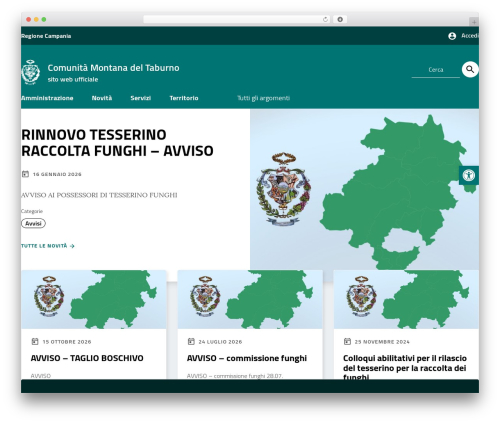The height and width of the screenshot is (423, 500).
Task: Click the arrow icon next to Tutte le novità
Action: (x=72, y=246)
